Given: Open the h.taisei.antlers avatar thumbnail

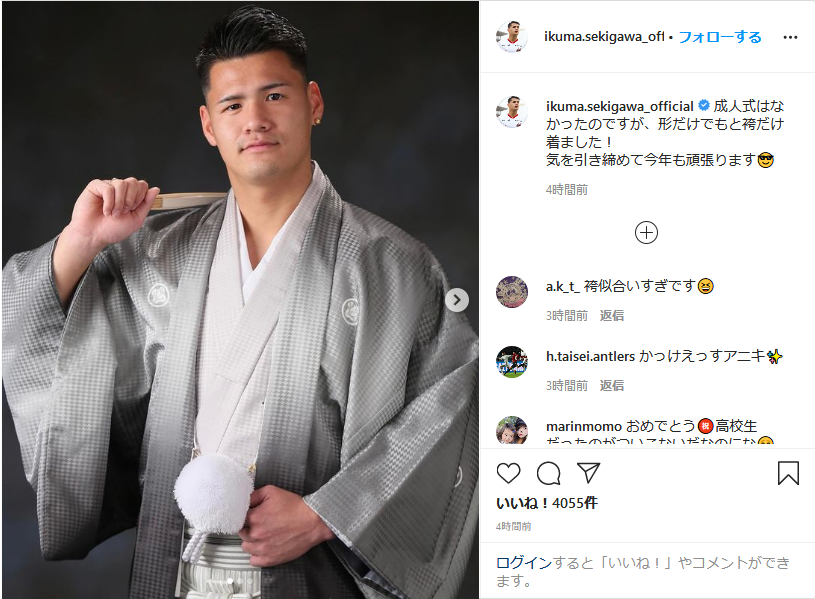Looking at the screenshot, I should (x=512, y=362).
